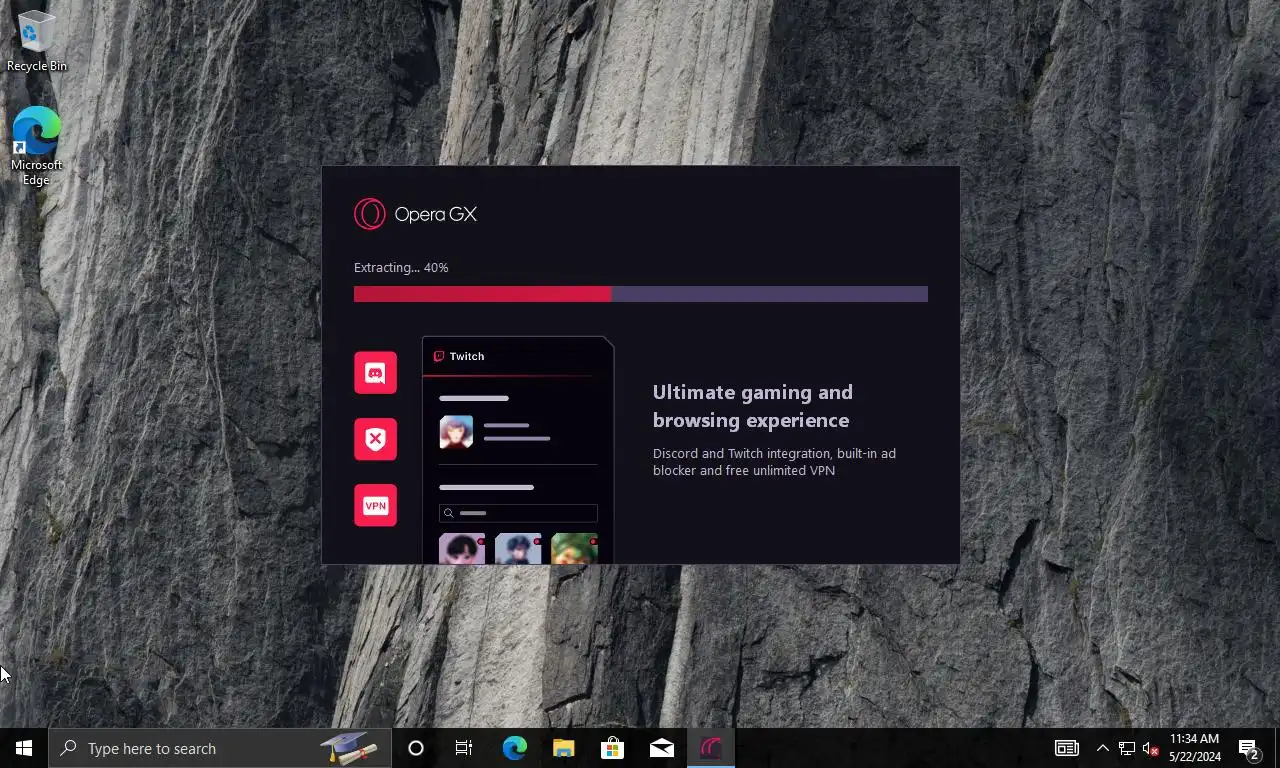Image resolution: width=1280 pixels, height=768 pixels.
Task: Click 'Ultimate gaming and browsing experience' heading
Action: pos(753,406)
